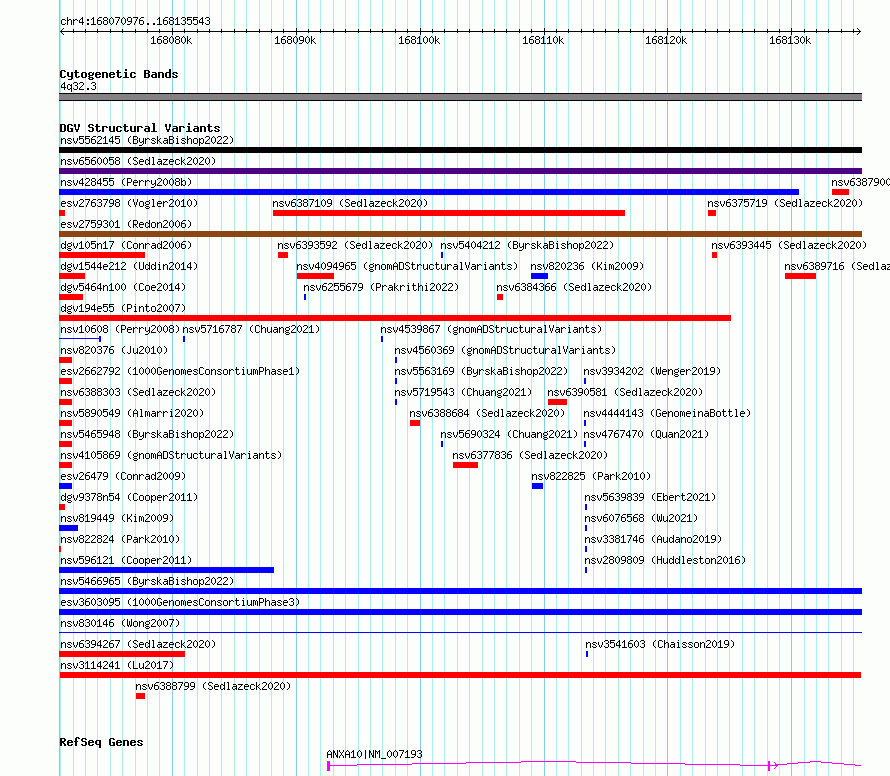Select dgv9378n54 (Cooper2011) label
Screen dimensions: 890x776
click(x=129, y=497)
